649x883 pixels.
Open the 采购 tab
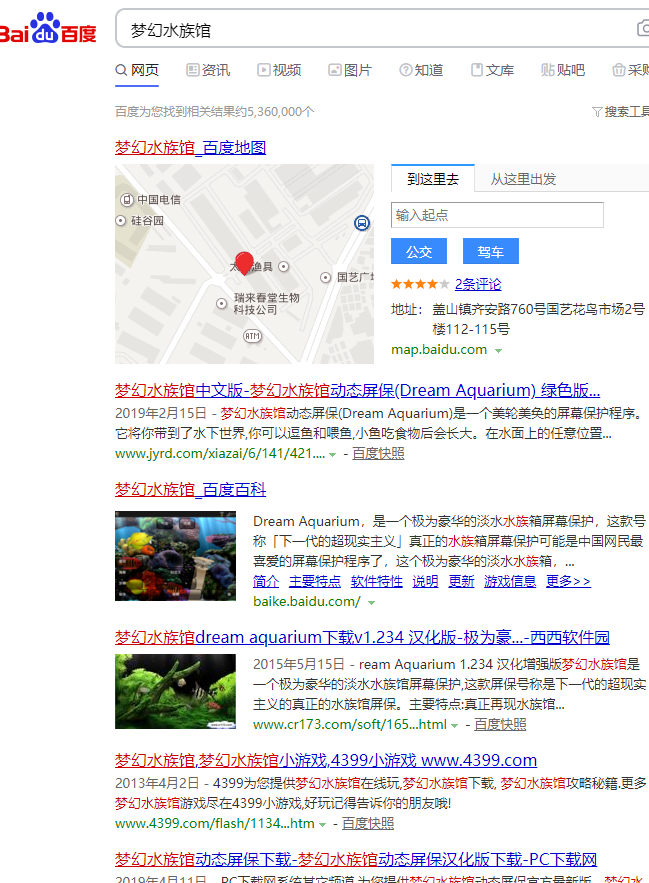coord(630,70)
